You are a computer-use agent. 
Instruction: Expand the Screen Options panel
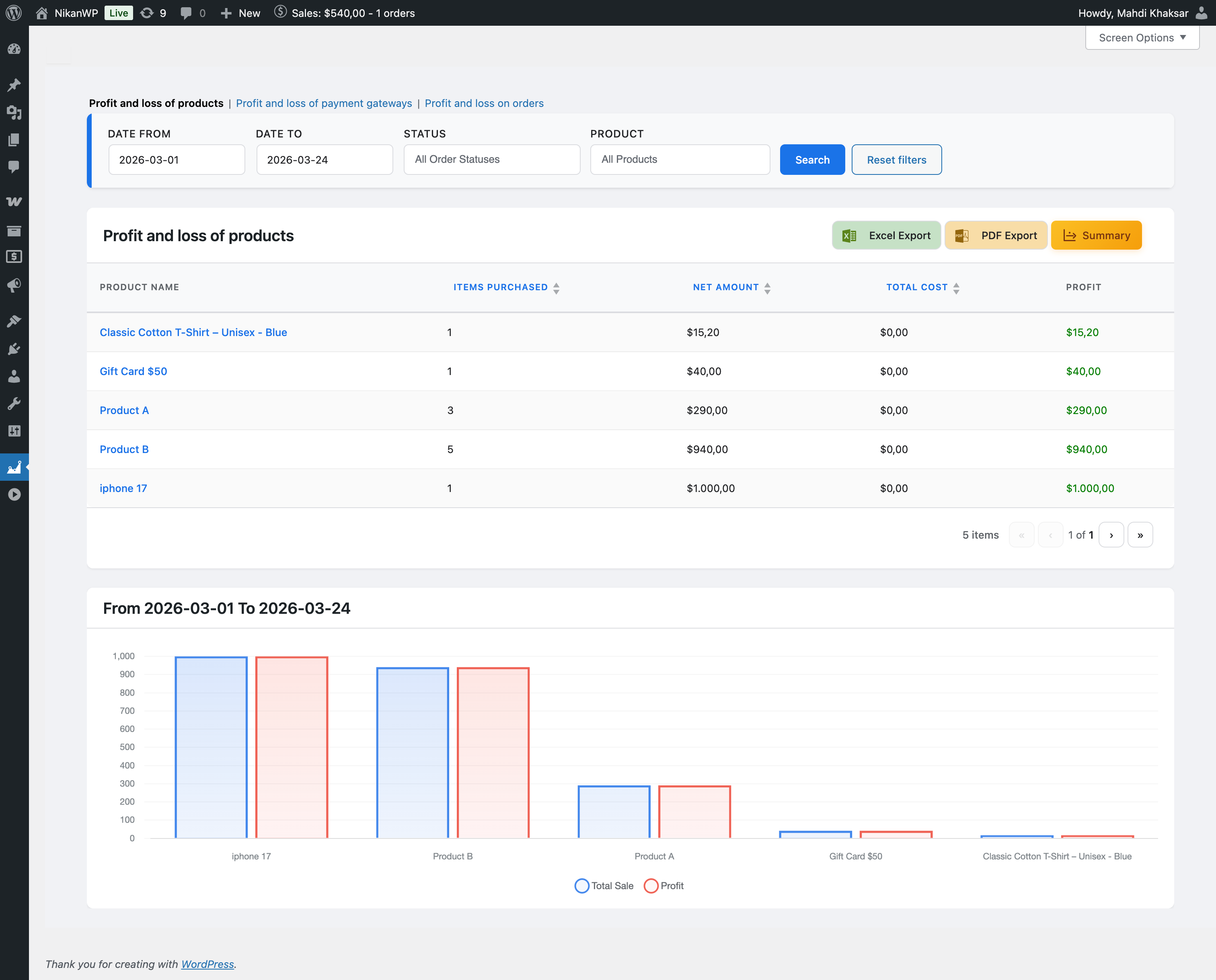click(1142, 37)
